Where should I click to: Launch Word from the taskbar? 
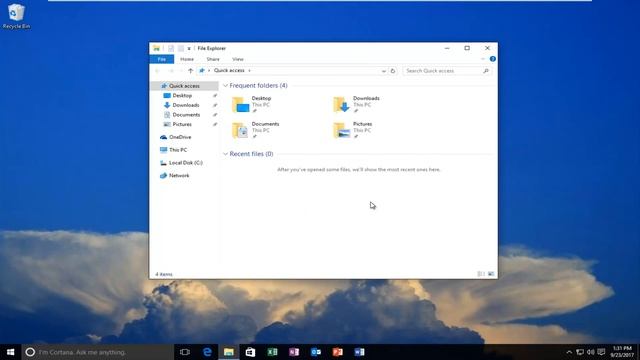(x=359, y=352)
